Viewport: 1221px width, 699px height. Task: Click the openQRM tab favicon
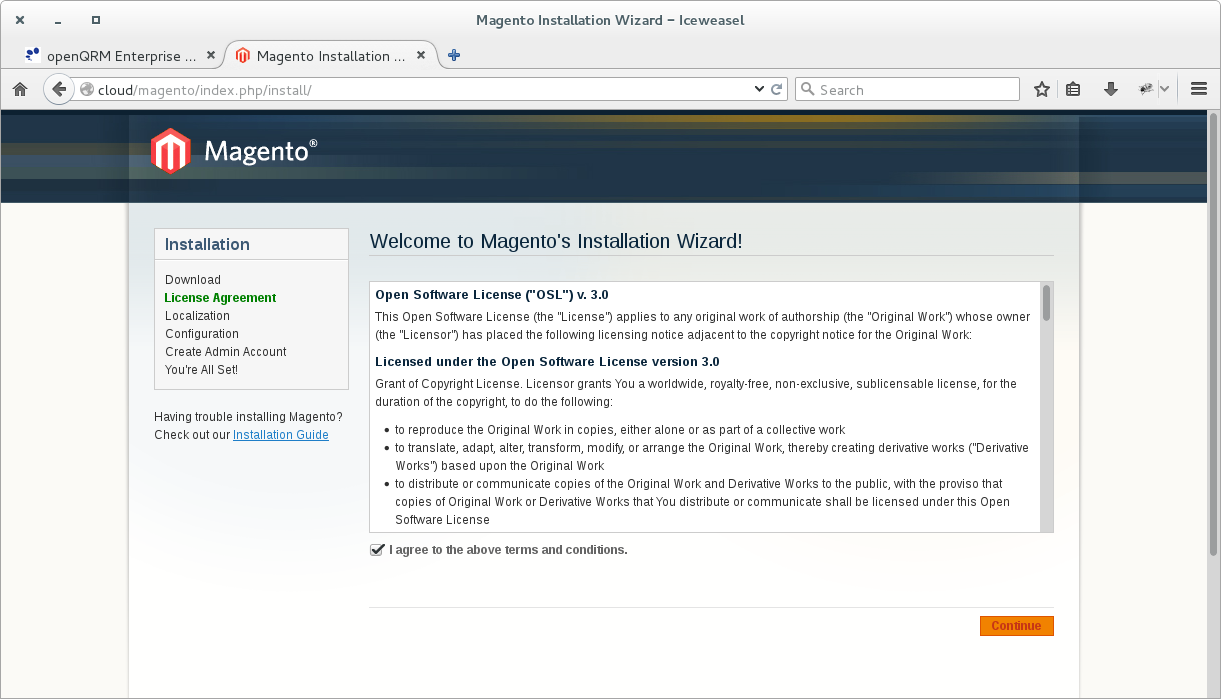pyautogui.click(x=34, y=56)
